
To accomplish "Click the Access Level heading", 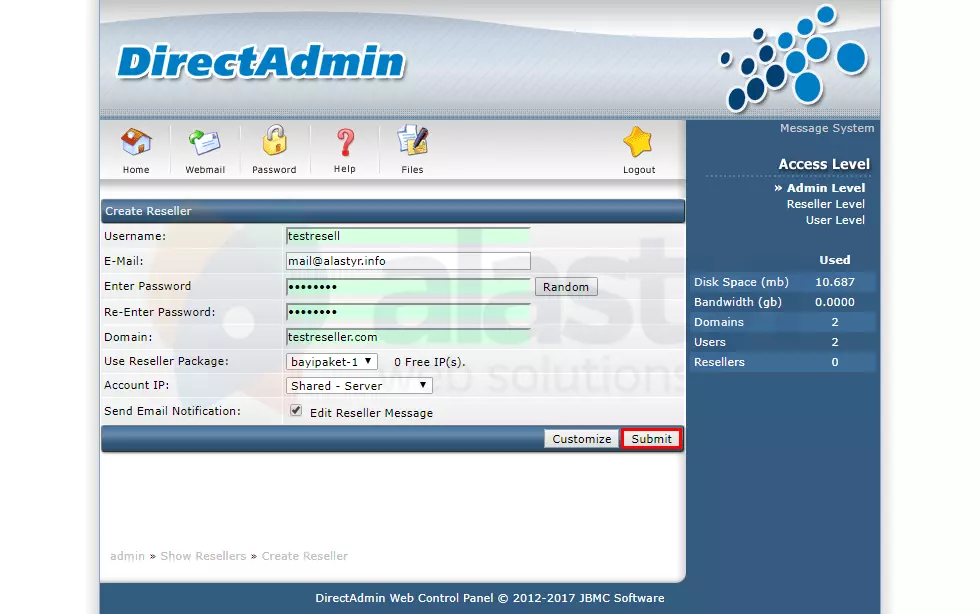I will coord(824,164).
